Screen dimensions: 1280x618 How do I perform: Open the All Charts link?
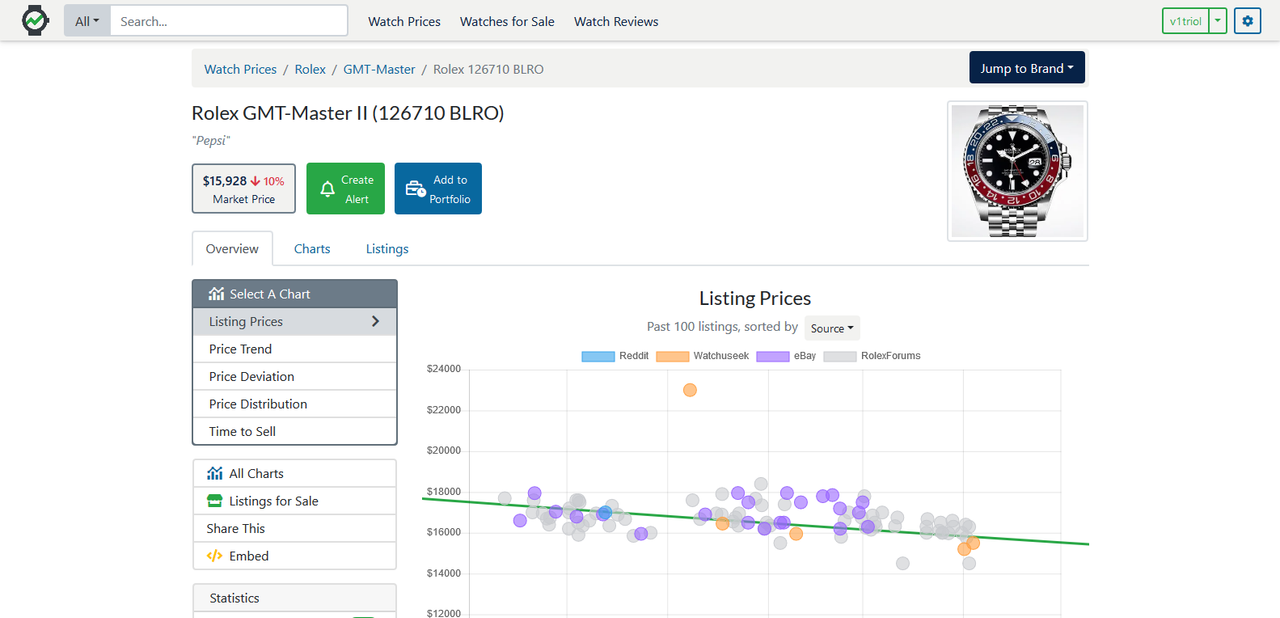click(x=295, y=473)
